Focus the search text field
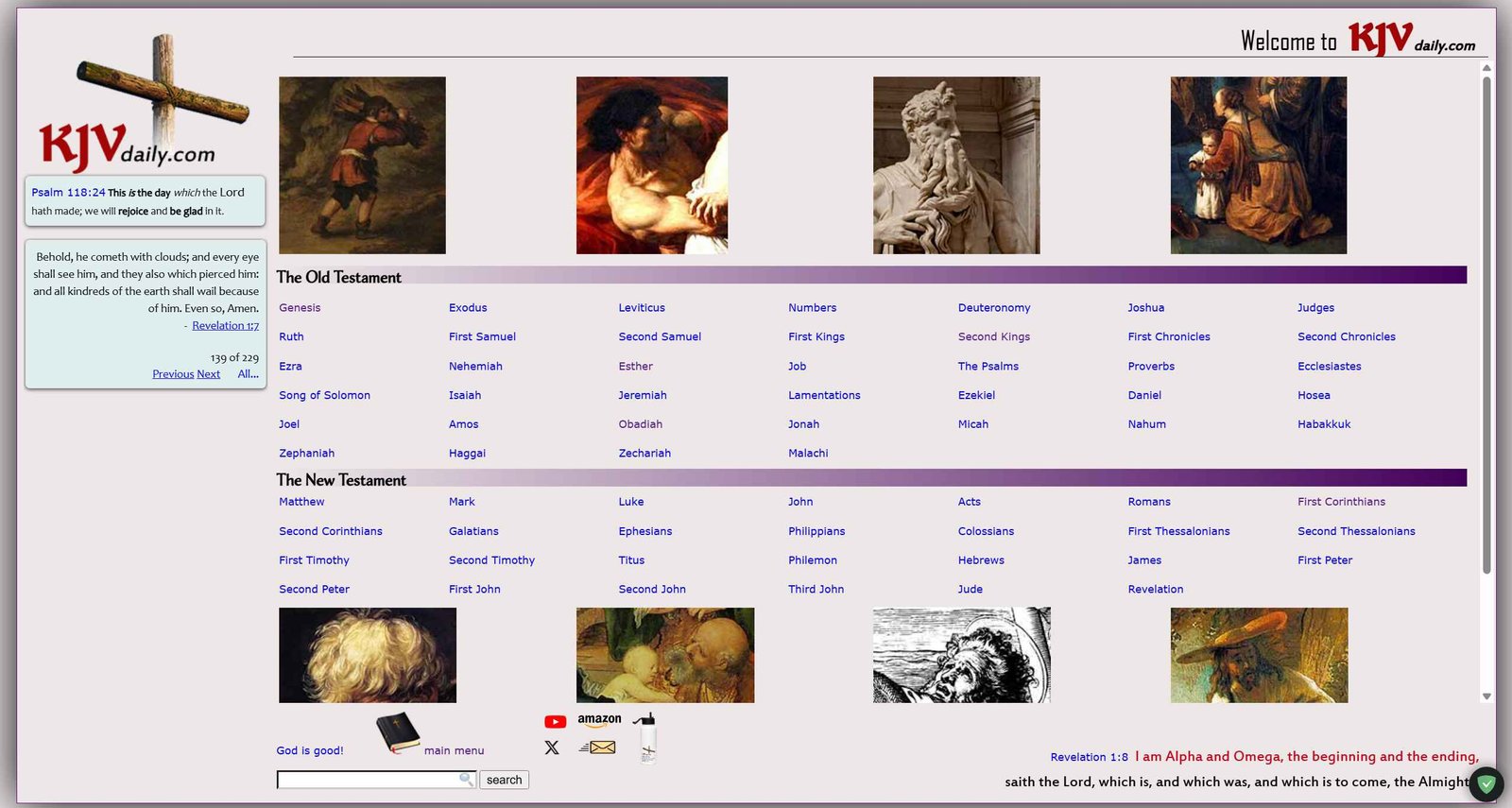 pyautogui.click(x=376, y=780)
